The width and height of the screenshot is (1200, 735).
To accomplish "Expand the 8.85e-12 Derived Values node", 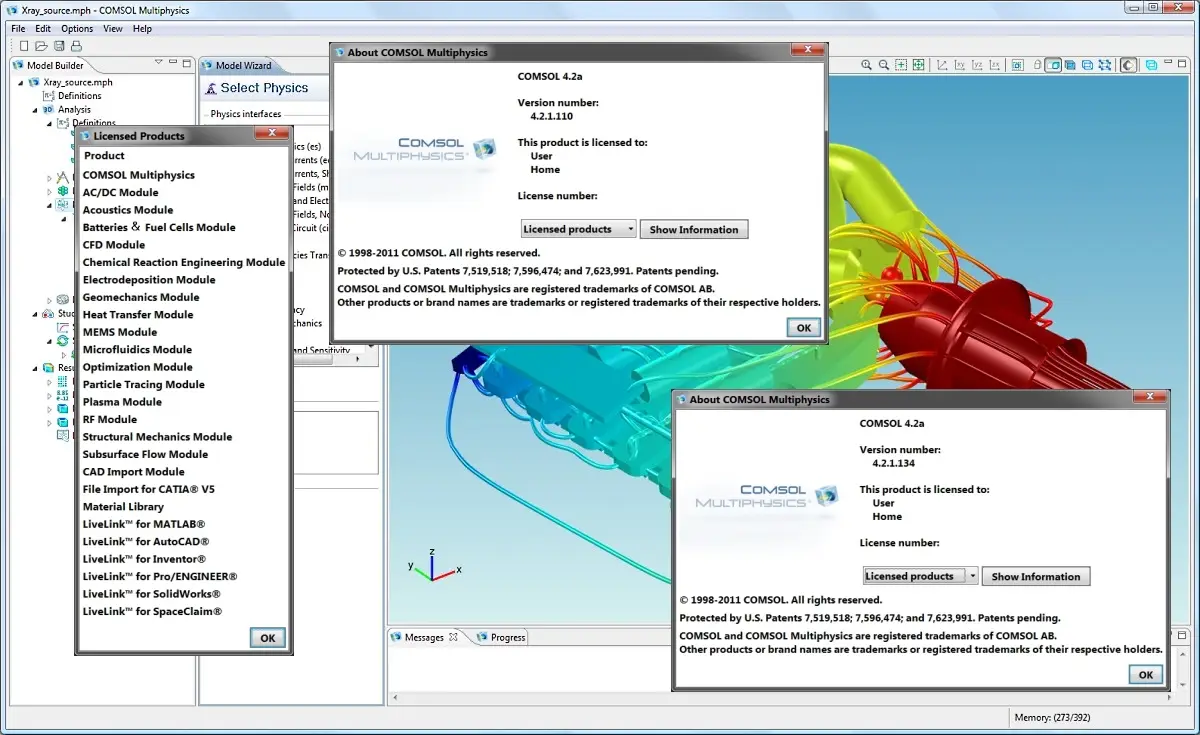I will pos(49,396).
